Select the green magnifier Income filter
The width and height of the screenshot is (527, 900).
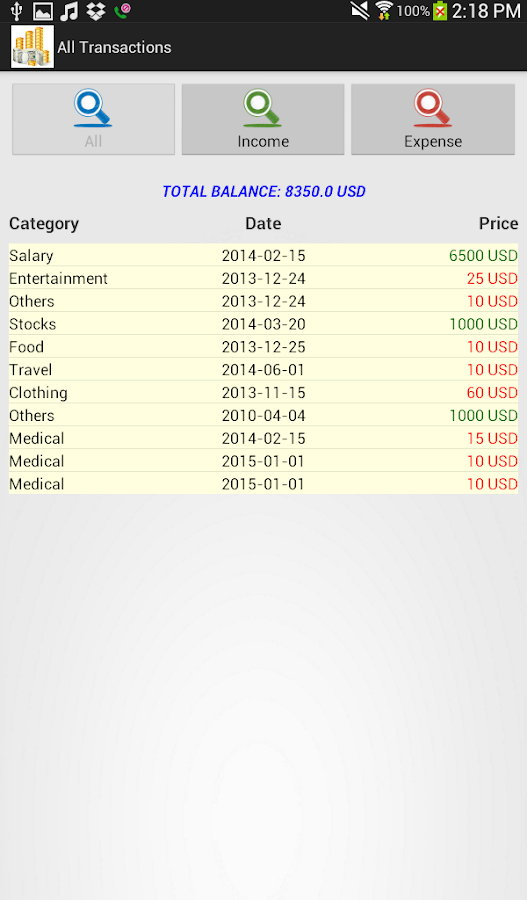pyautogui.click(x=263, y=119)
